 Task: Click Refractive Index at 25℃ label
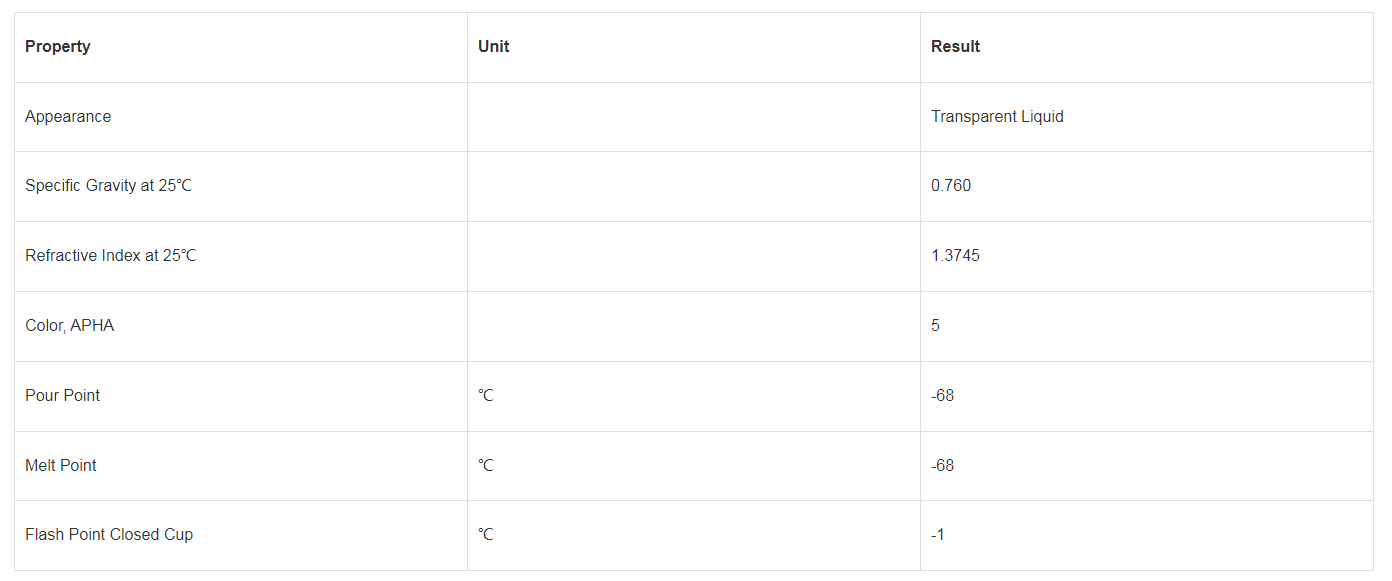tap(111, 256)
